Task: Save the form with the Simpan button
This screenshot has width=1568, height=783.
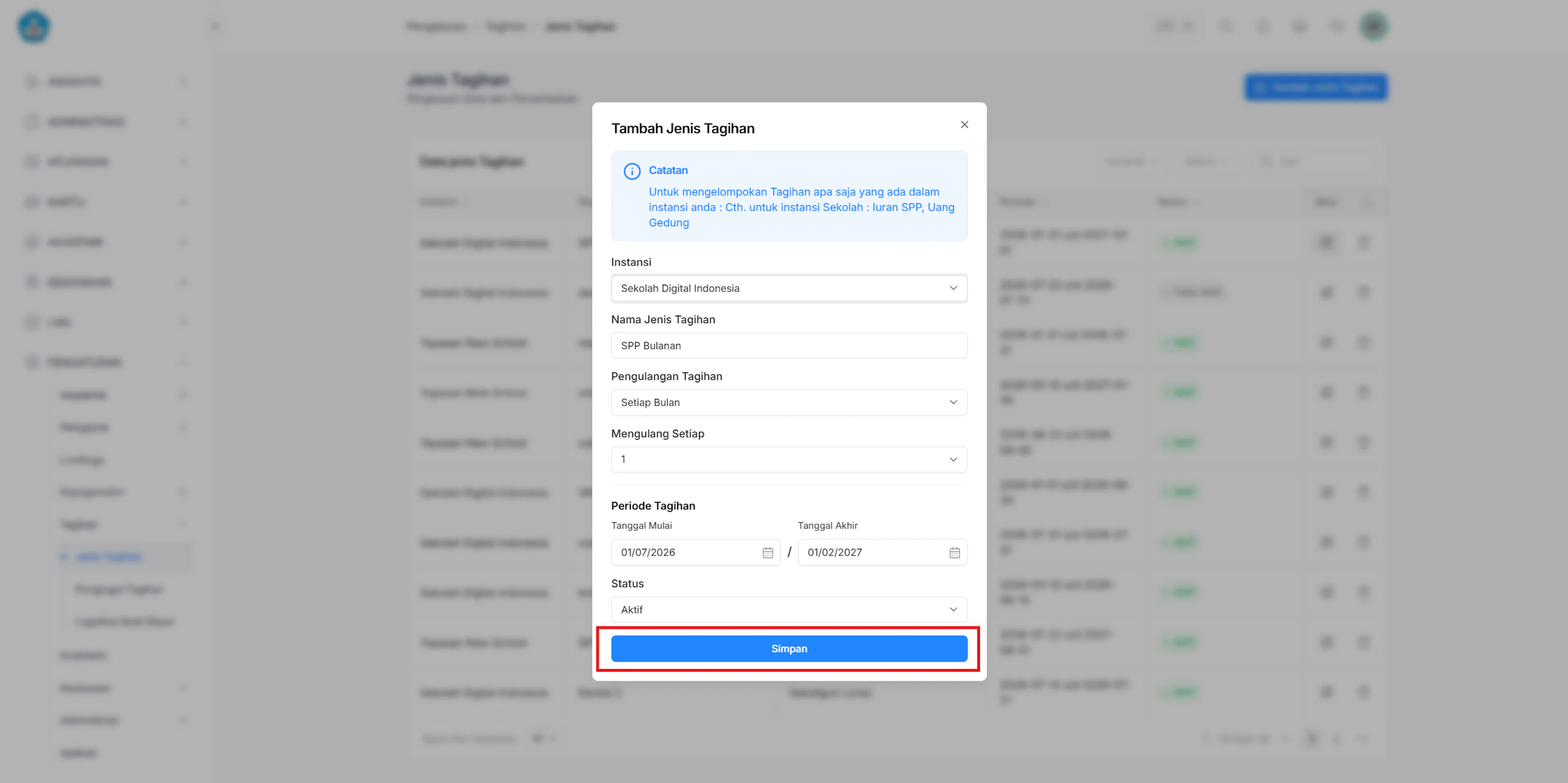Action: [789, 649]
